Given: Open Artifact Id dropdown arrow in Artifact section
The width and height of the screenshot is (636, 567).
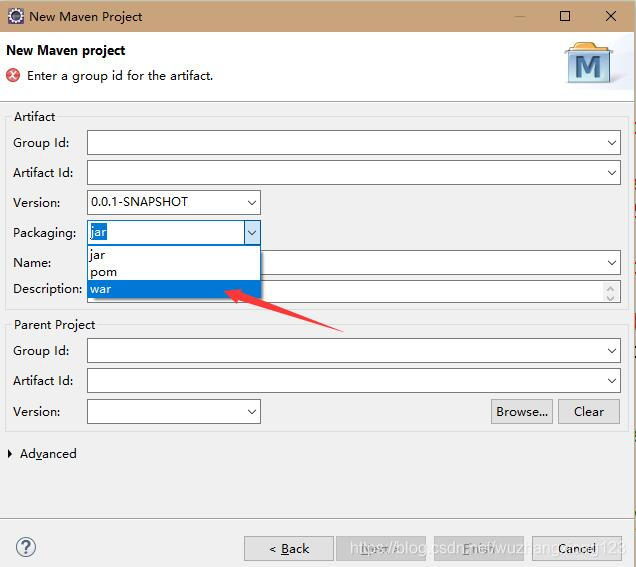Looking at the screenshot, I should click(612, 173).
